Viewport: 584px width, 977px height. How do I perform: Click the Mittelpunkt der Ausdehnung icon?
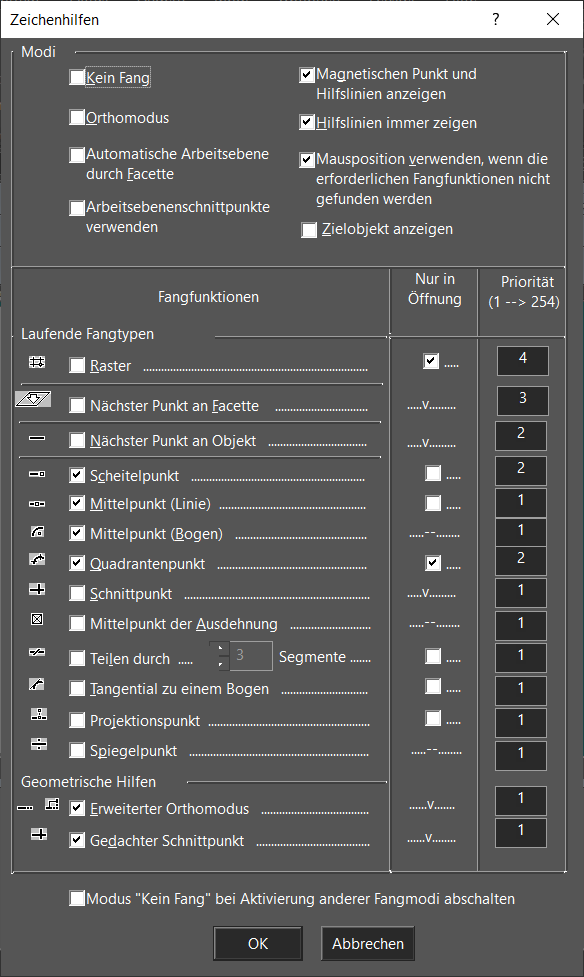click(x=37, y=619)
